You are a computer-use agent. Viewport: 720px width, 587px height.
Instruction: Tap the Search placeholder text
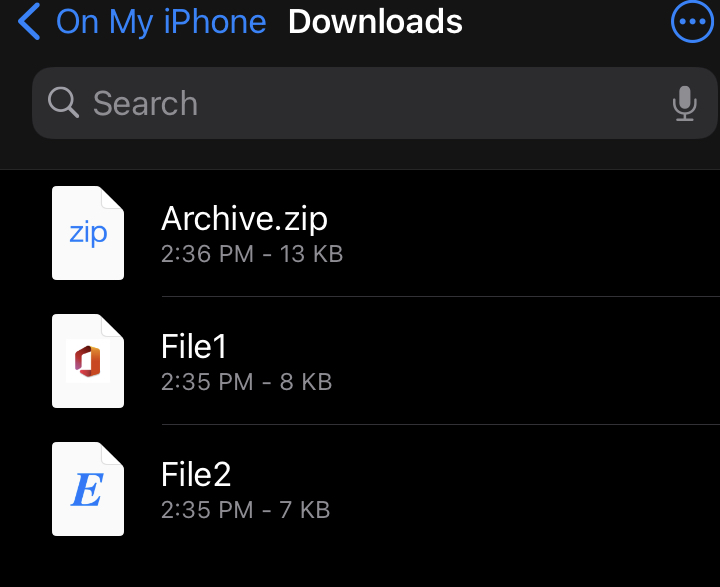145,103
